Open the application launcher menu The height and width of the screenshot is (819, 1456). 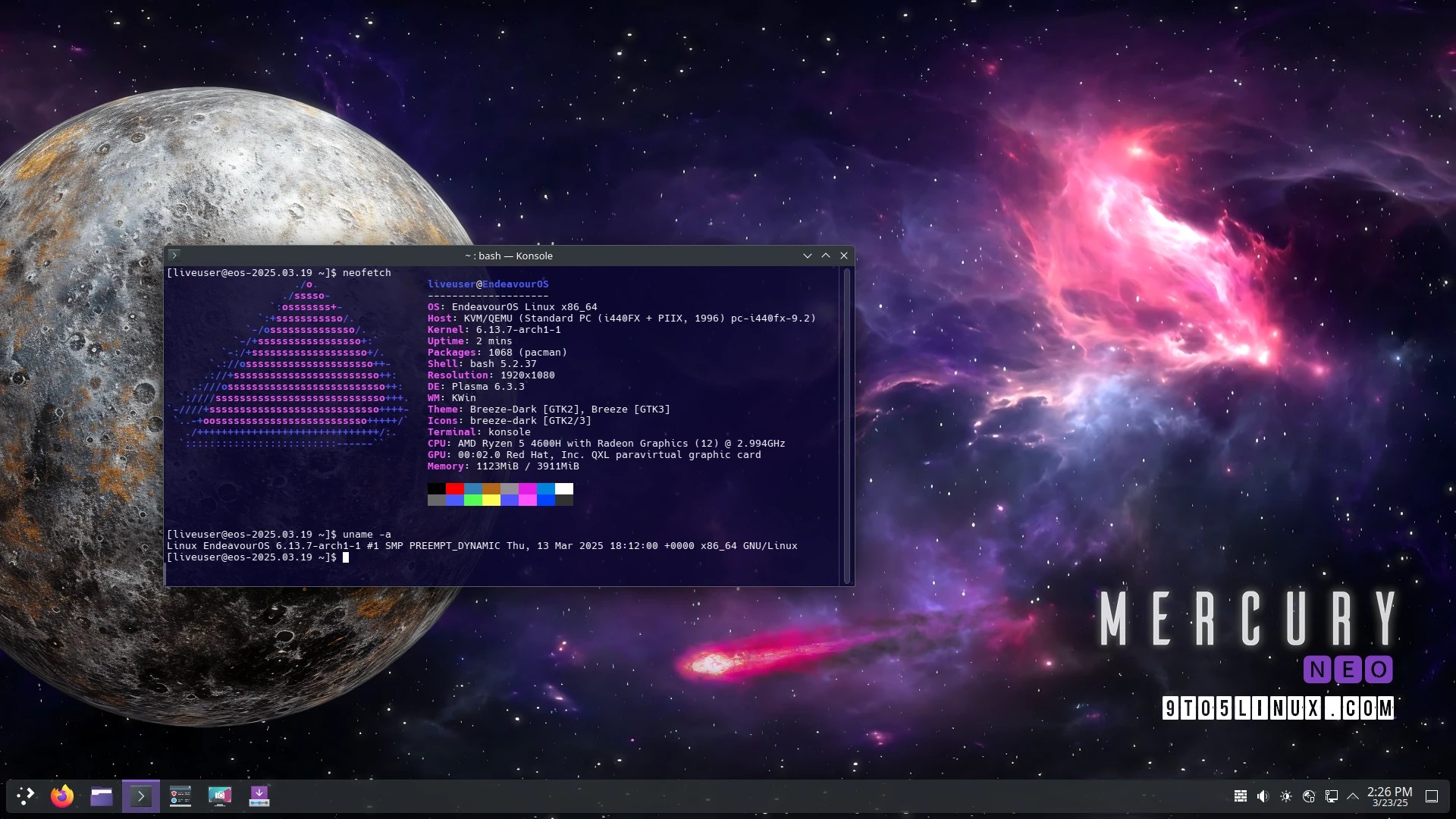coord(26,796)
